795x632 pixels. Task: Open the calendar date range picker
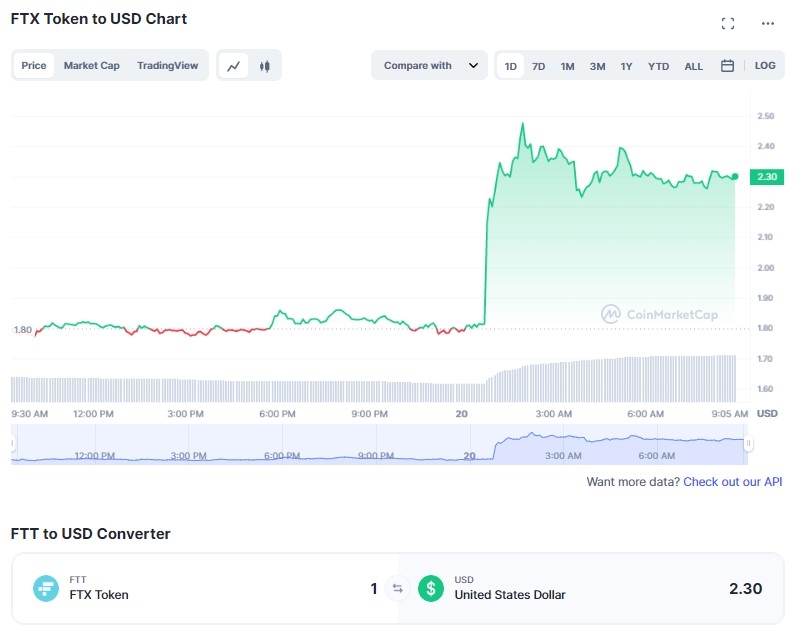727,66
